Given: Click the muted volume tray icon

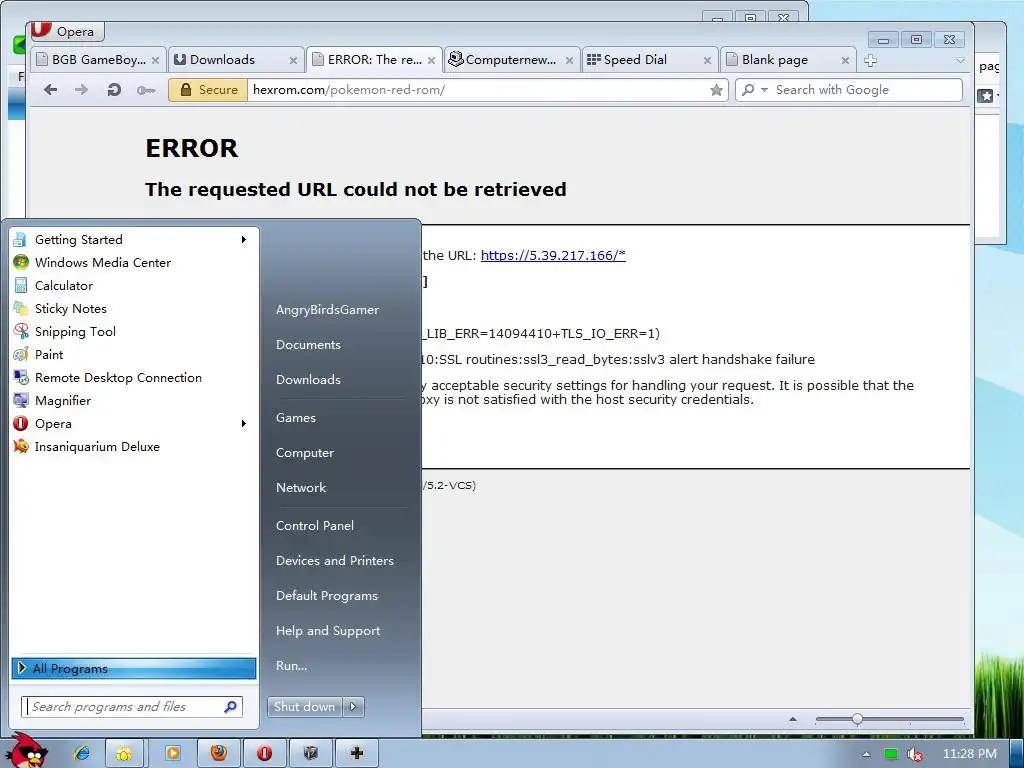Looking at the screenshot, I should click(915, 754).
